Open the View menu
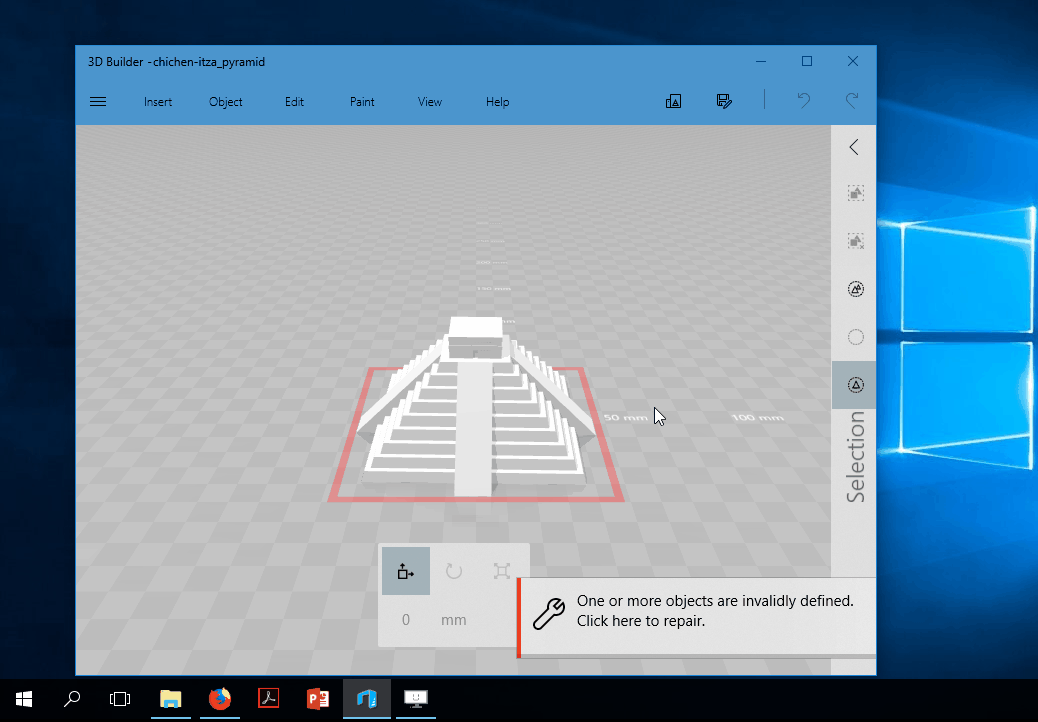The image size is (1038, 722). (x=430, y=102)
